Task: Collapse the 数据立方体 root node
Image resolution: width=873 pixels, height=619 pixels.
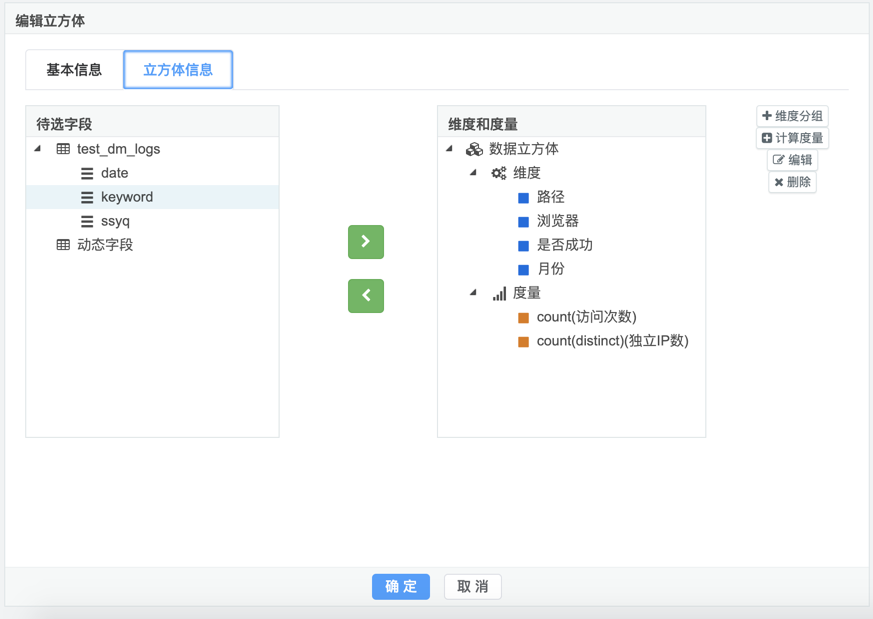Action: pyautogui.click(x=450, y=149)
